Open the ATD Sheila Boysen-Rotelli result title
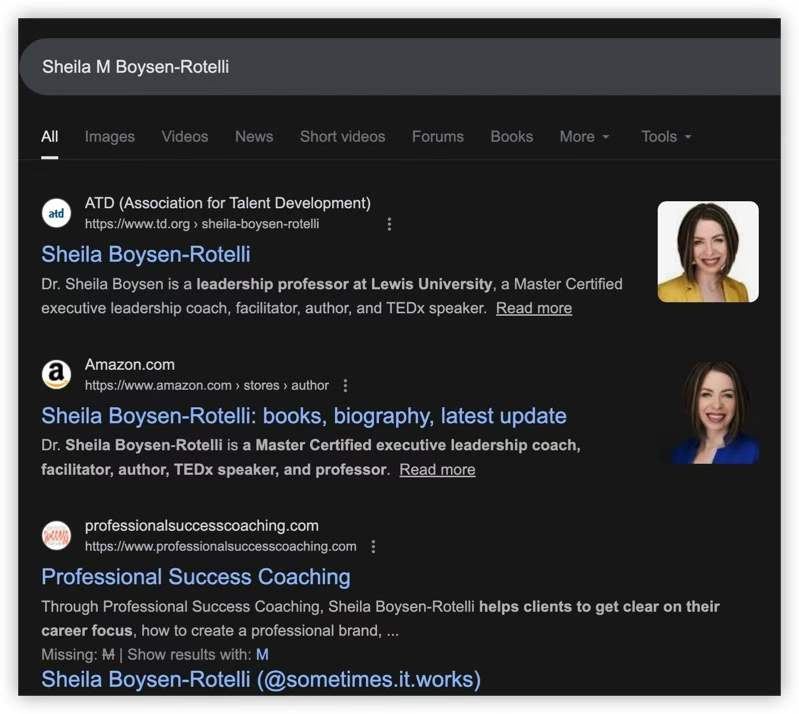Screen dimensions: 799x714 tap(146, 254)
